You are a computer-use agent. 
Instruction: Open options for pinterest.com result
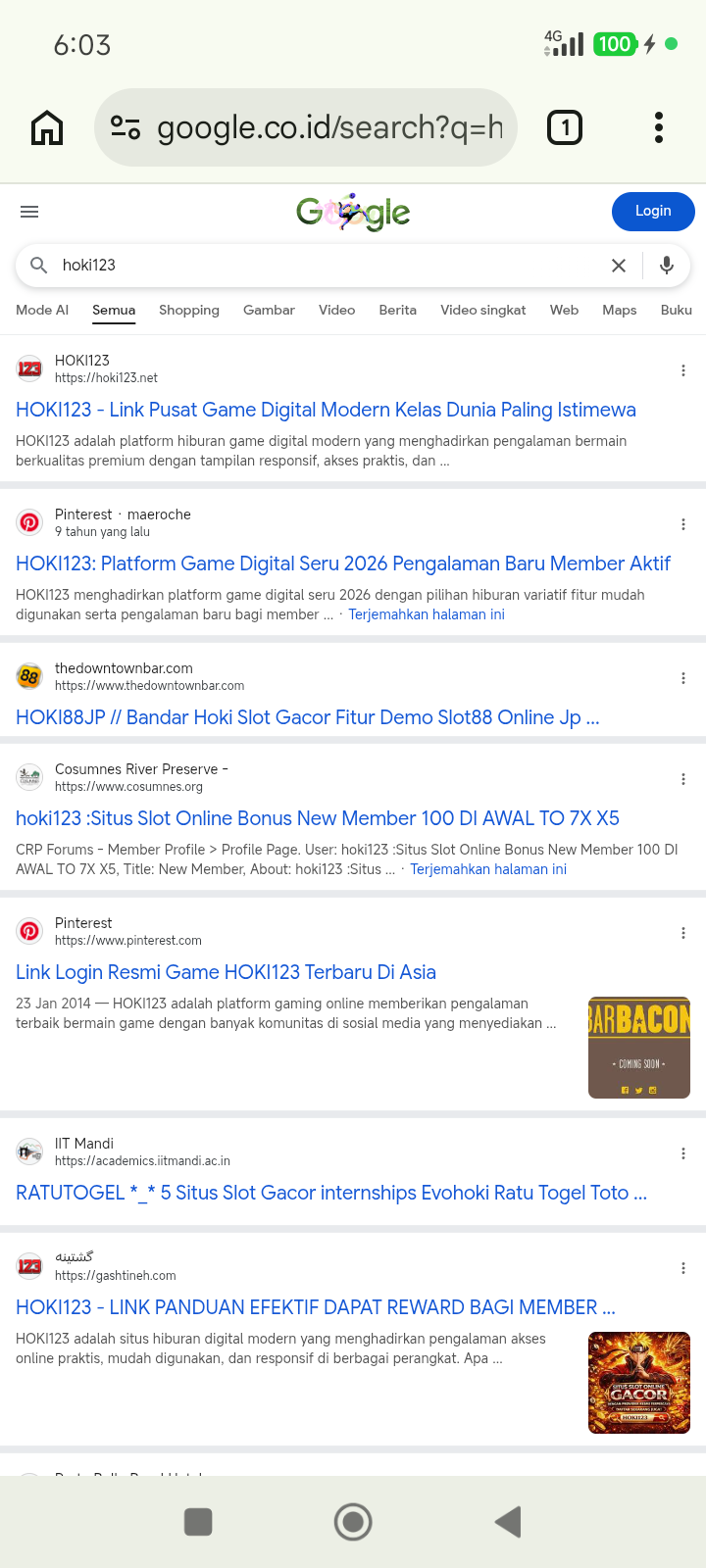point(683,933)
